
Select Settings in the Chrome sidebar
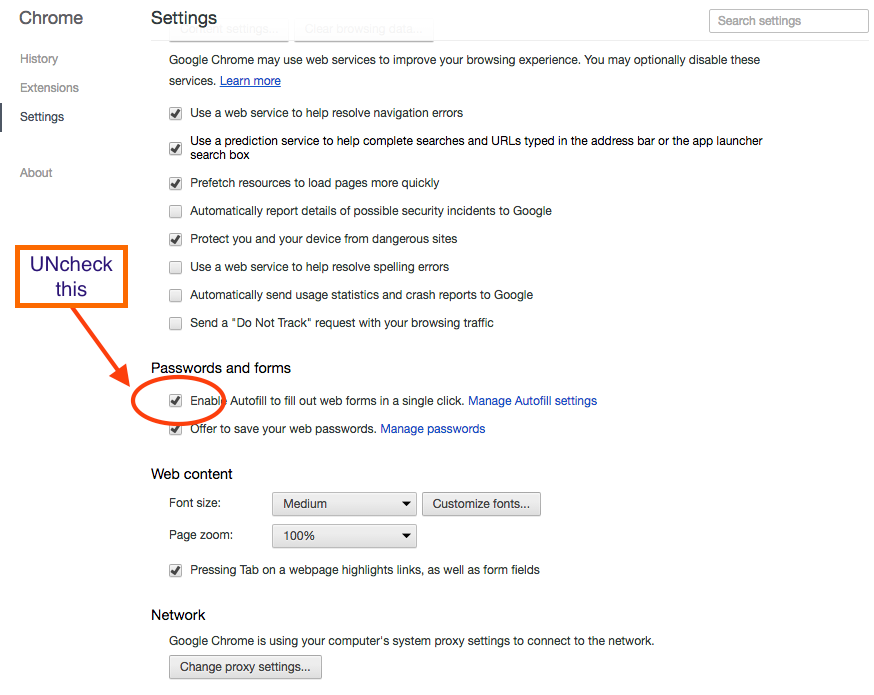(42, 116)
